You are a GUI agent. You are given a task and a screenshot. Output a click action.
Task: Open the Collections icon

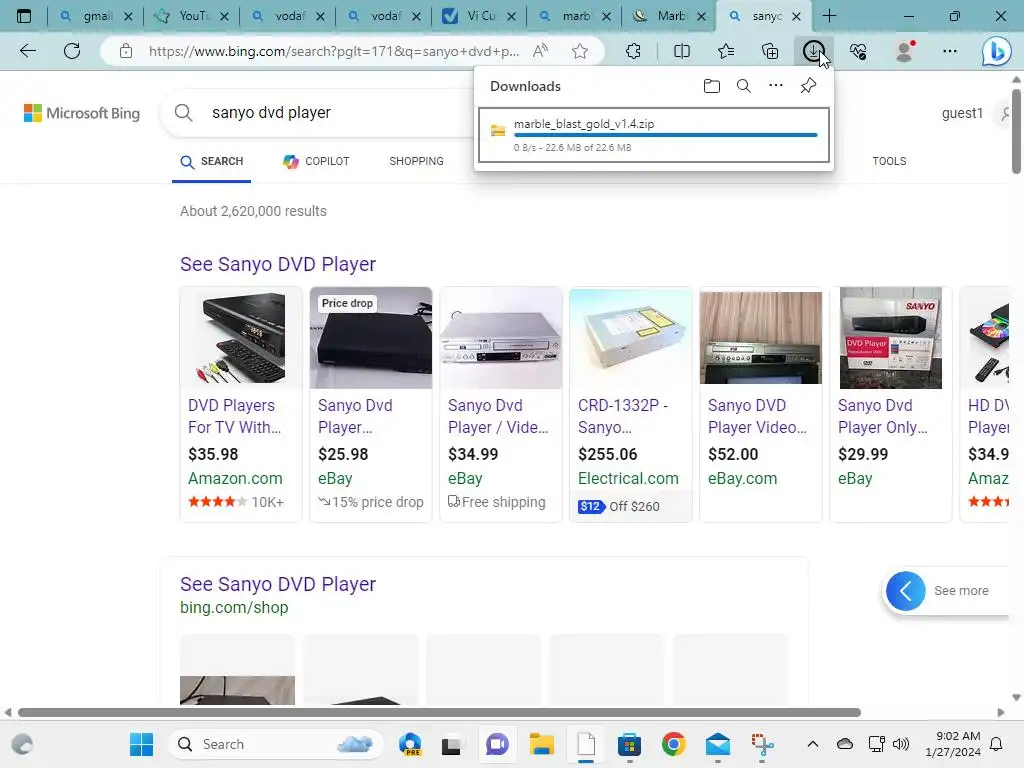[770, 51]
